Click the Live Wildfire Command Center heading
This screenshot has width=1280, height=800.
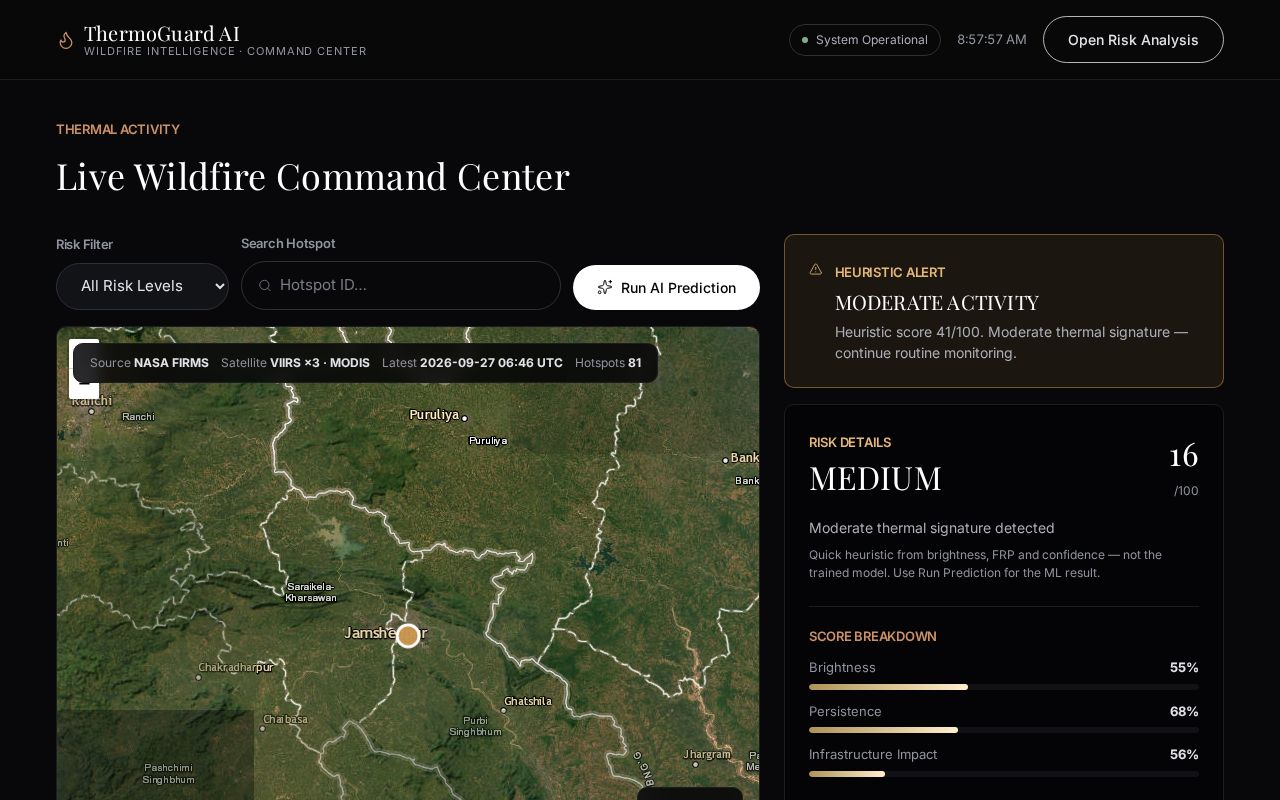pyautogui.click(x=313, y=176)
